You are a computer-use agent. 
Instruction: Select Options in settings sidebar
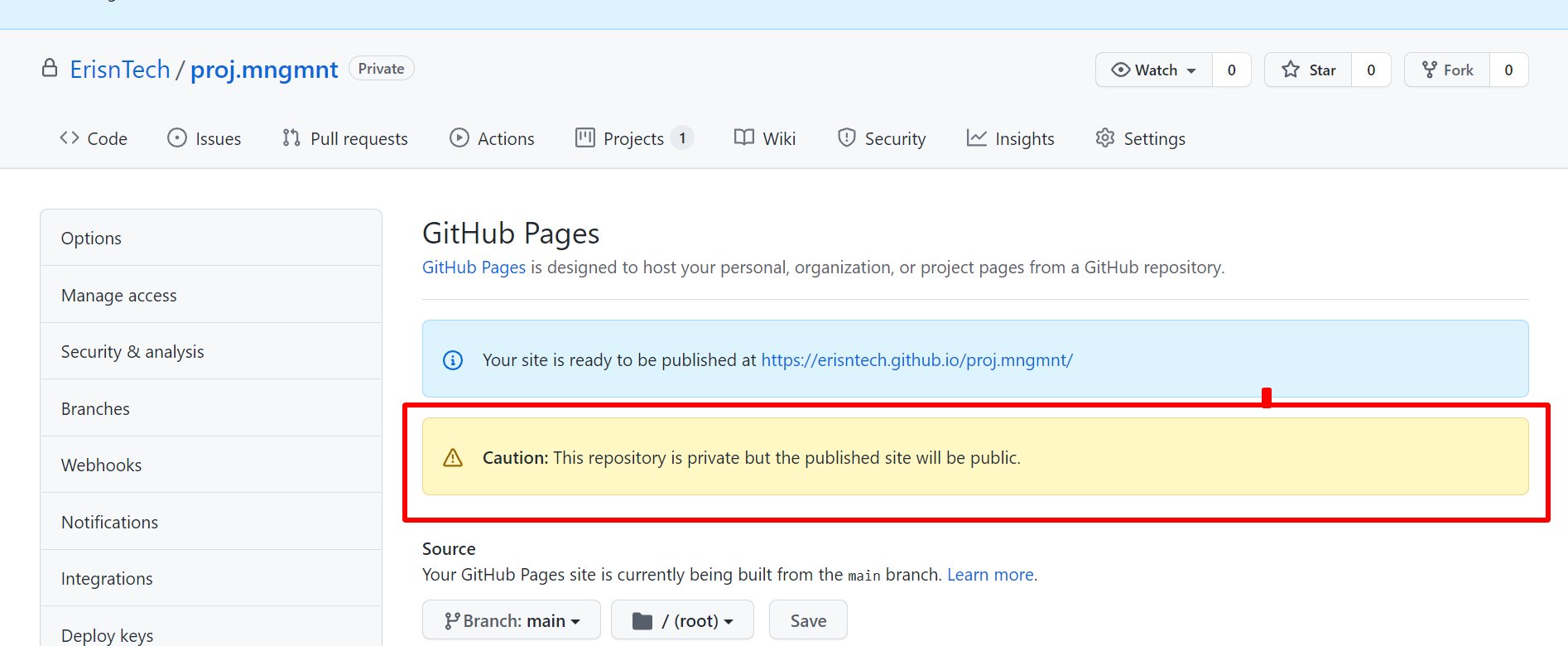211,238
